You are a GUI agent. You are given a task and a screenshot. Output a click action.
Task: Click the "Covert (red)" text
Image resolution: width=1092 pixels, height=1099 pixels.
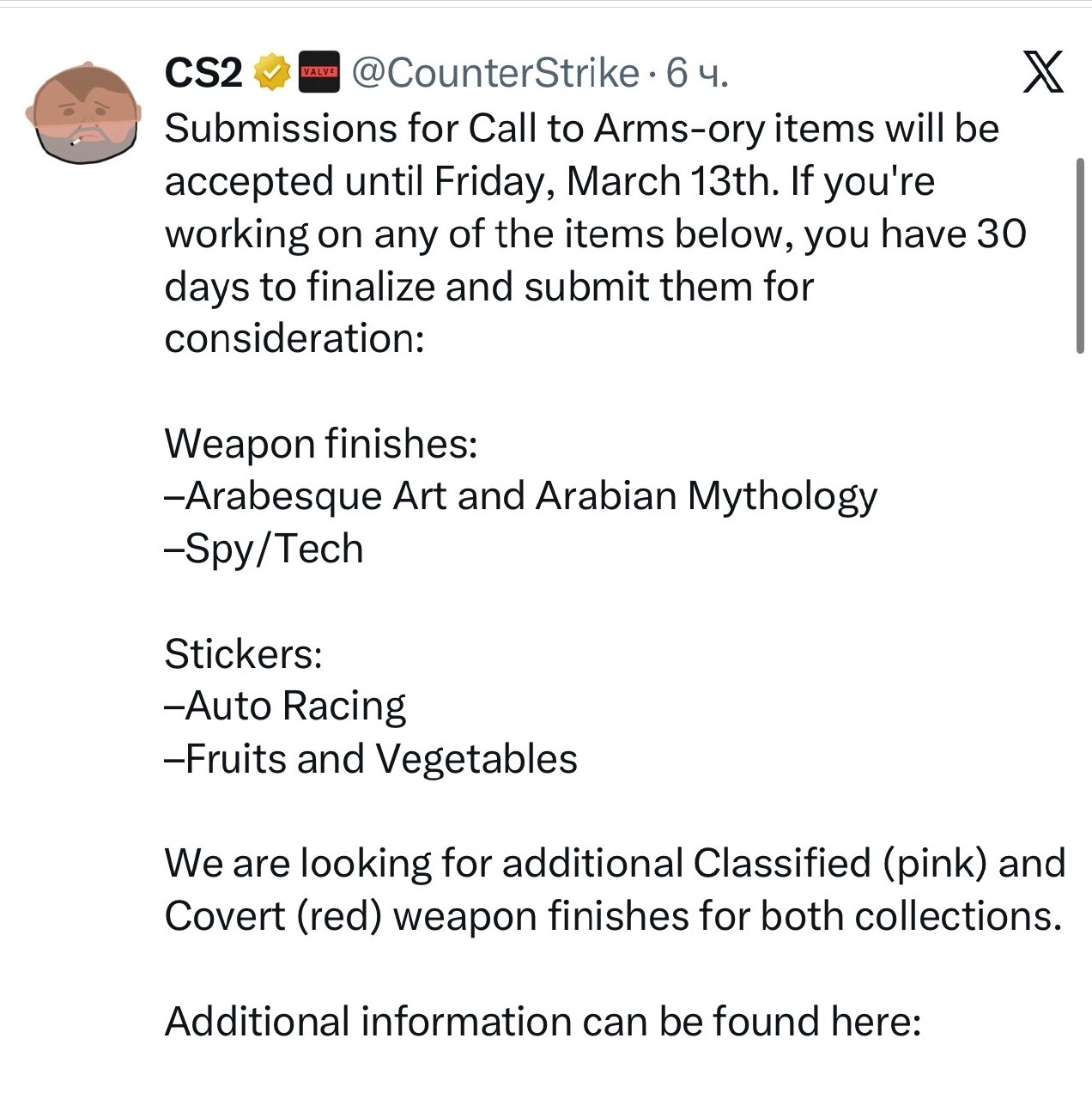coord(273,916)
